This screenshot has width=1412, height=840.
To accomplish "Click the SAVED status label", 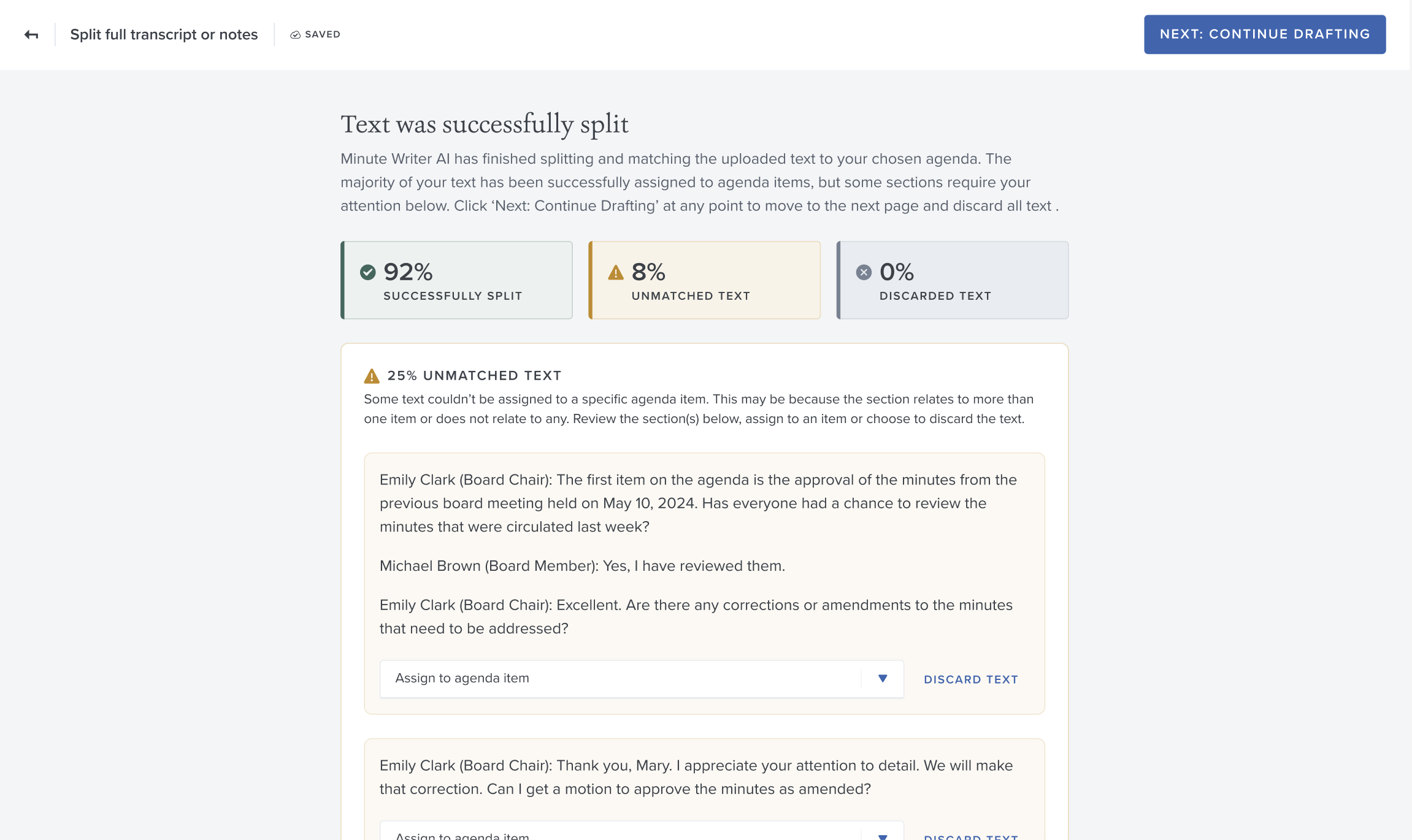I will click(323, 35).
